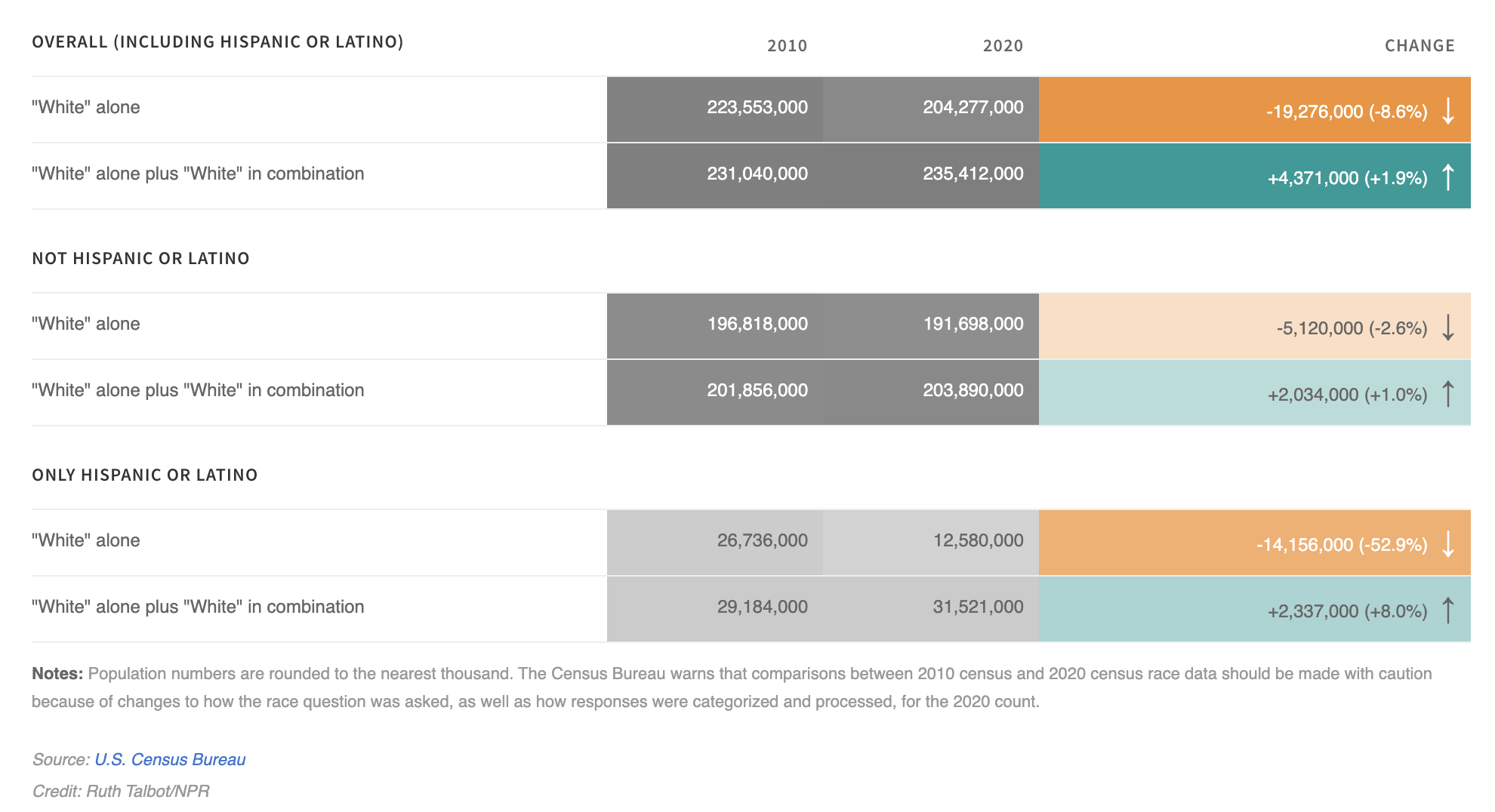Select the 223,553,000 value cell
1495x812 pixels.
[757, 107]
